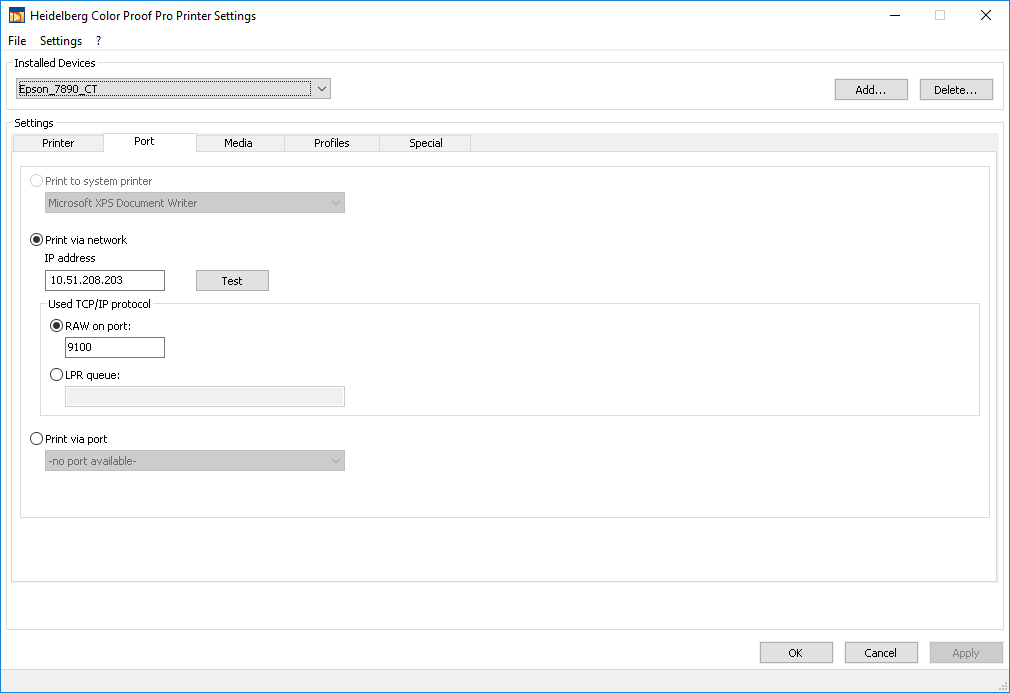Open the Settings menu
Screen dimensions: 1010x693
61,41
